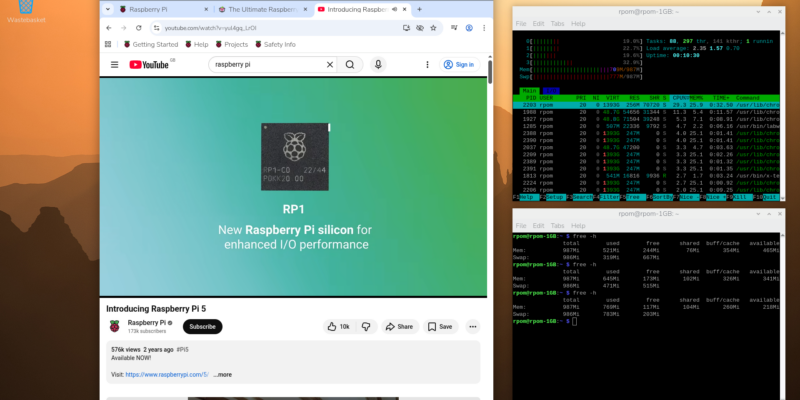Screen dimensions: 800x400
Task: Click the RP1 video player area
Action: (x=293, y=187)
